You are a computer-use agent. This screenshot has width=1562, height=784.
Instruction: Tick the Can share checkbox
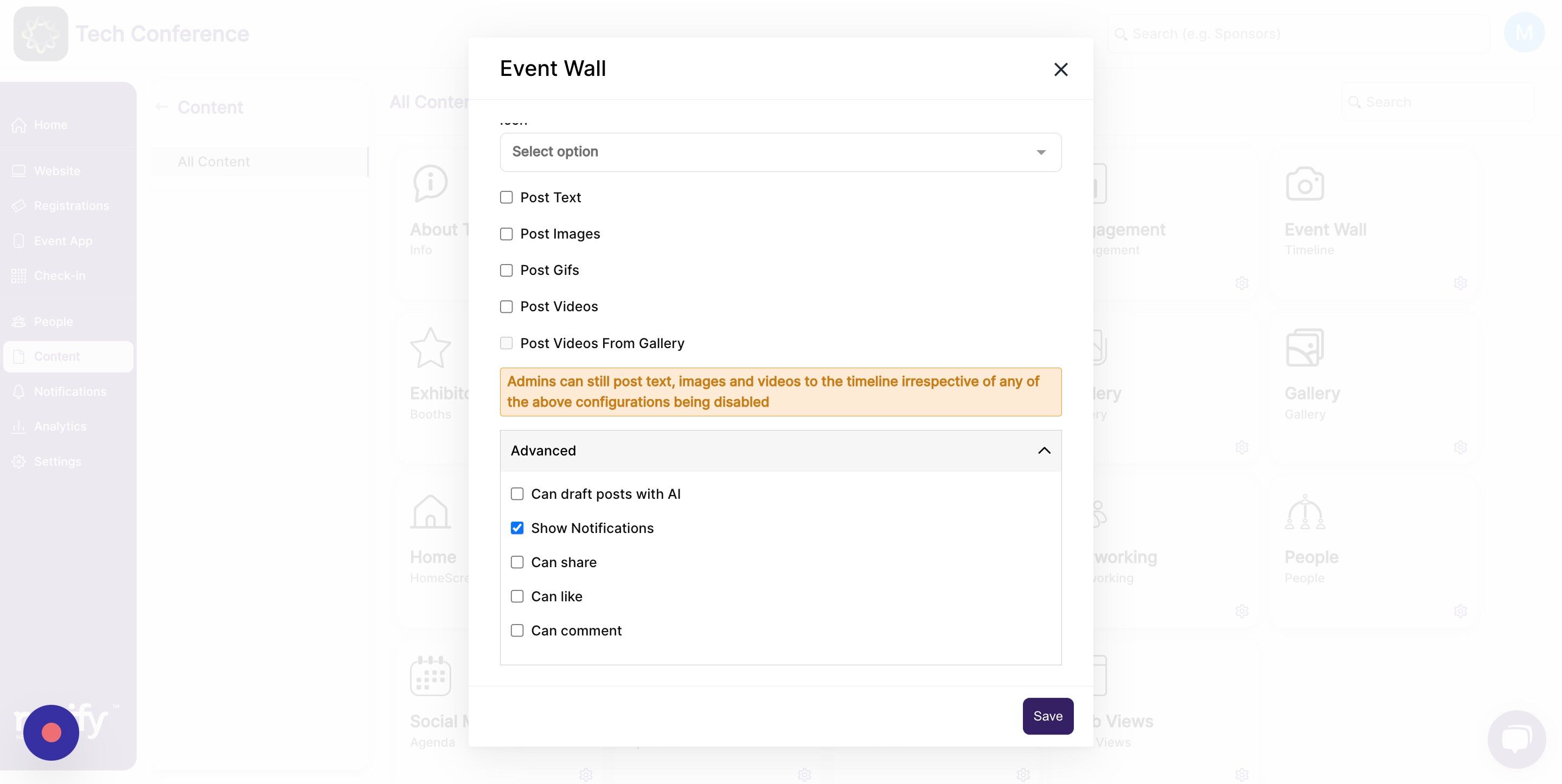pyautogui.click(x=517, y=562)
